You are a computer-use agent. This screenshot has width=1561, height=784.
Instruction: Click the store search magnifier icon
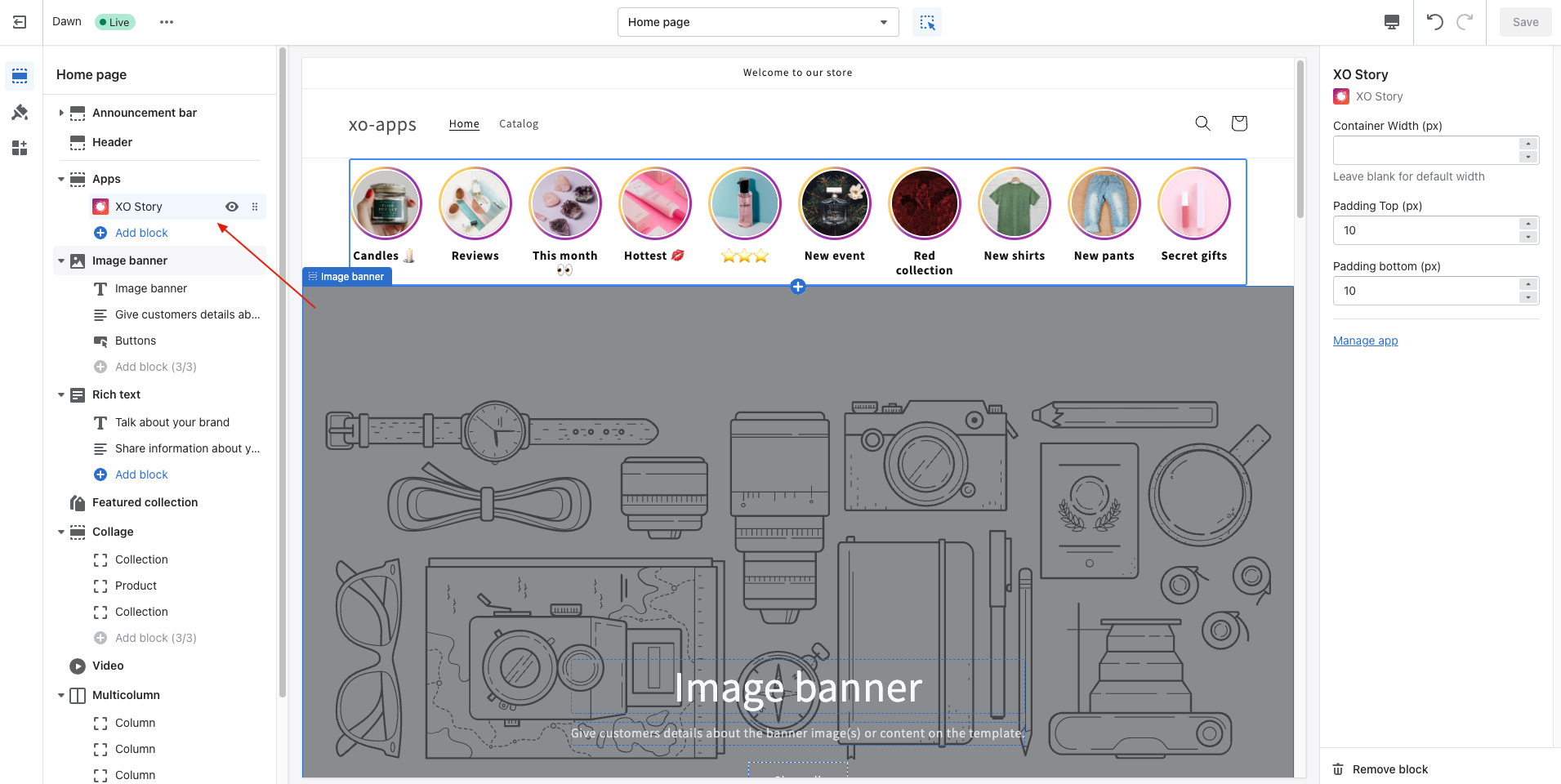pyautogui.click(x=1202, y=123)
